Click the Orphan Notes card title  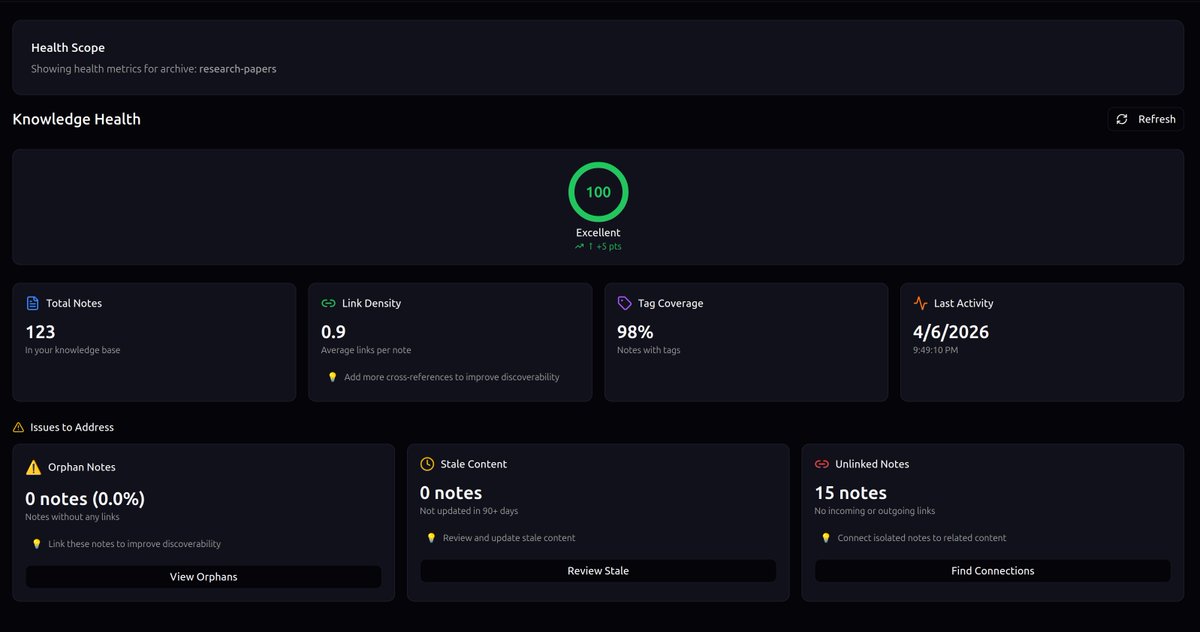(82, 467)
